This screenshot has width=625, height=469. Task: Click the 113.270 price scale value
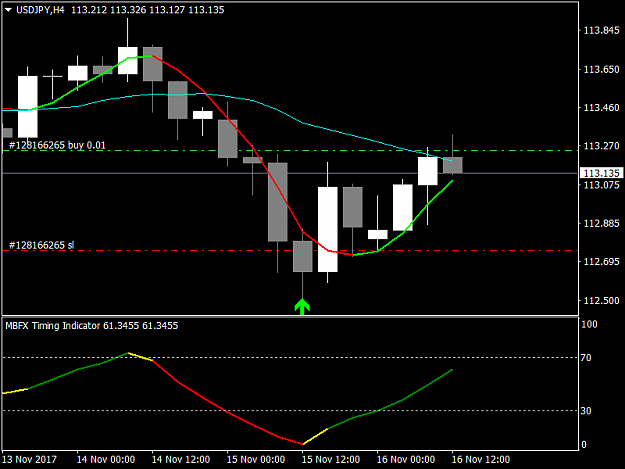(601, 146)
